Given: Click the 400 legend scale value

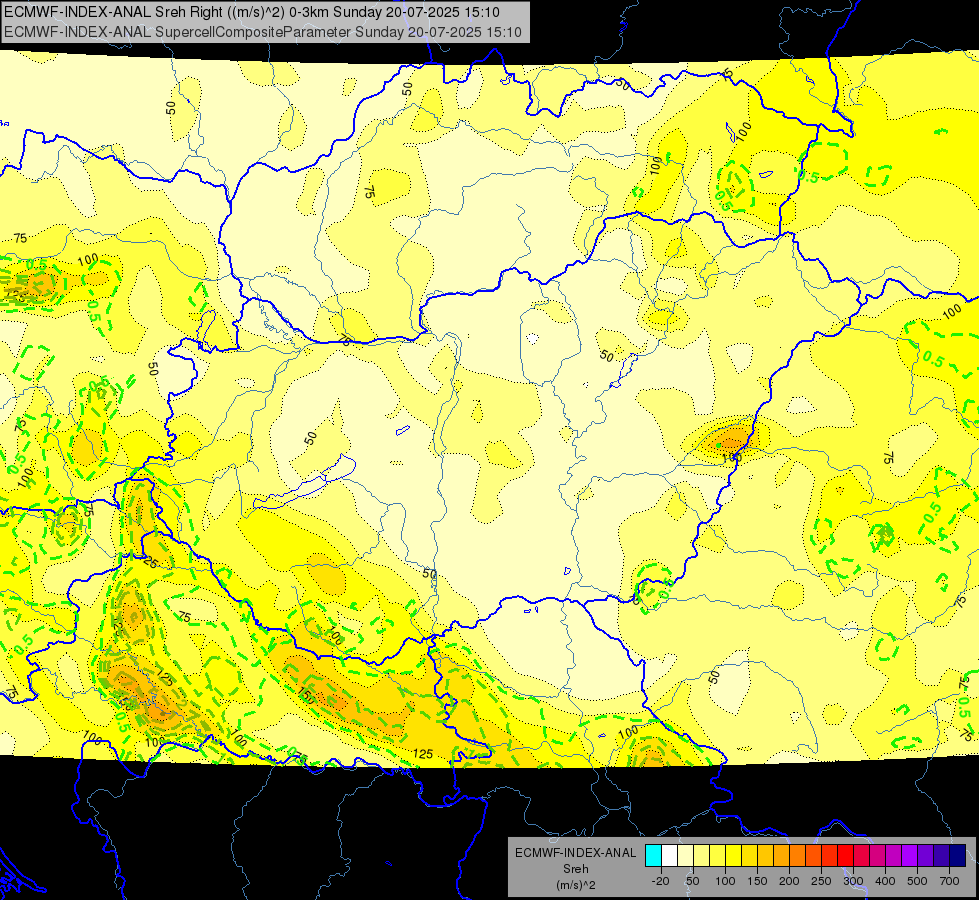Looking at the screenshot, I should click(x=885, y=881).
